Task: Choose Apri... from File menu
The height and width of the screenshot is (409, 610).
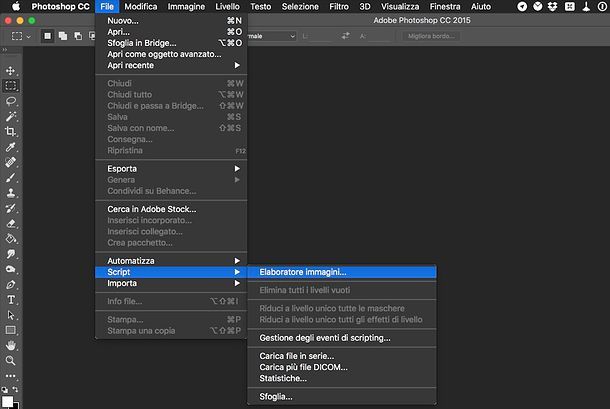Action: (x=171, y=32)
